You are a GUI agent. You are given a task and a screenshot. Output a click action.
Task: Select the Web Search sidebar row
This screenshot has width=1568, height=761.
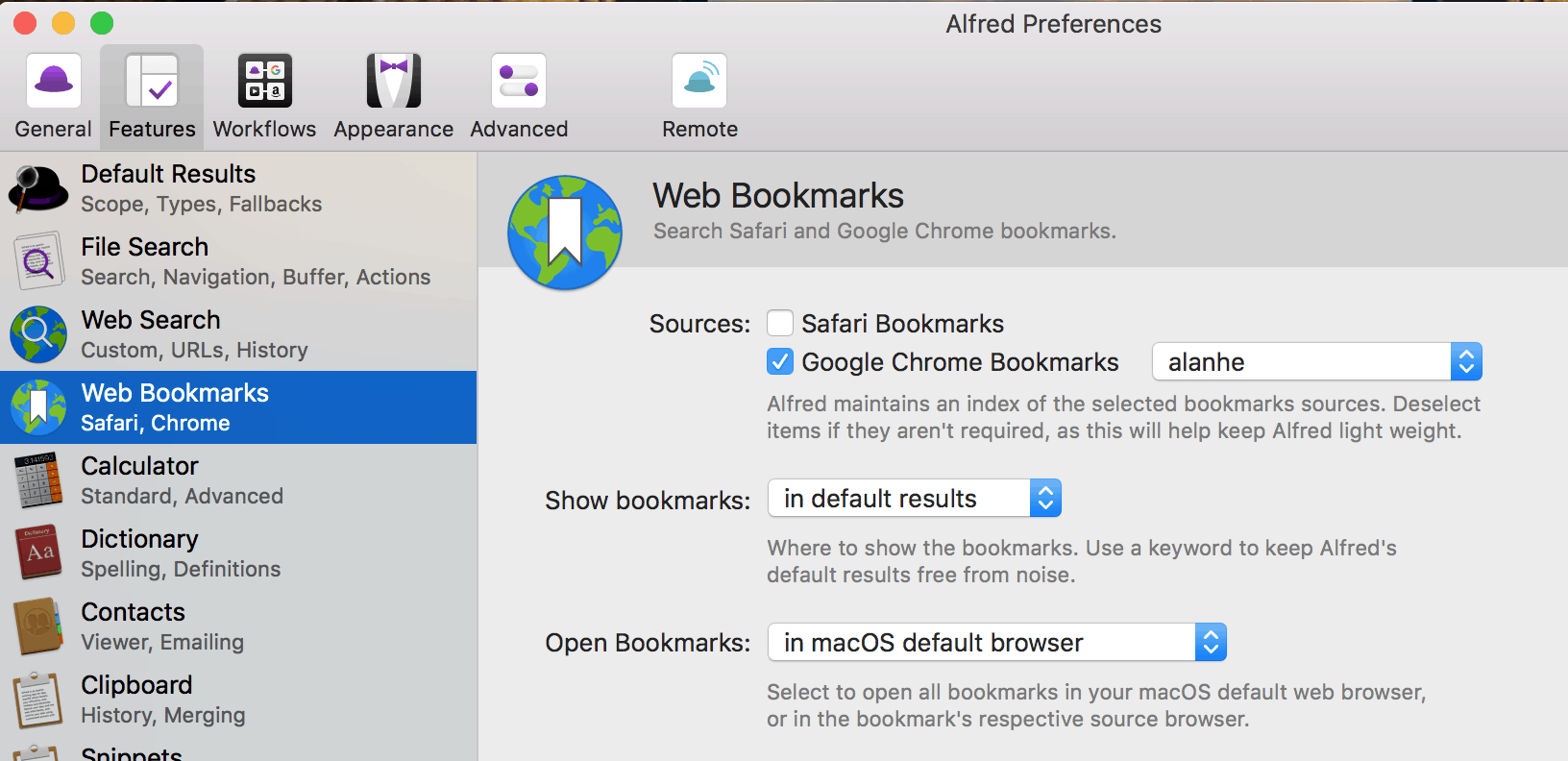click(x=238, y=334)
